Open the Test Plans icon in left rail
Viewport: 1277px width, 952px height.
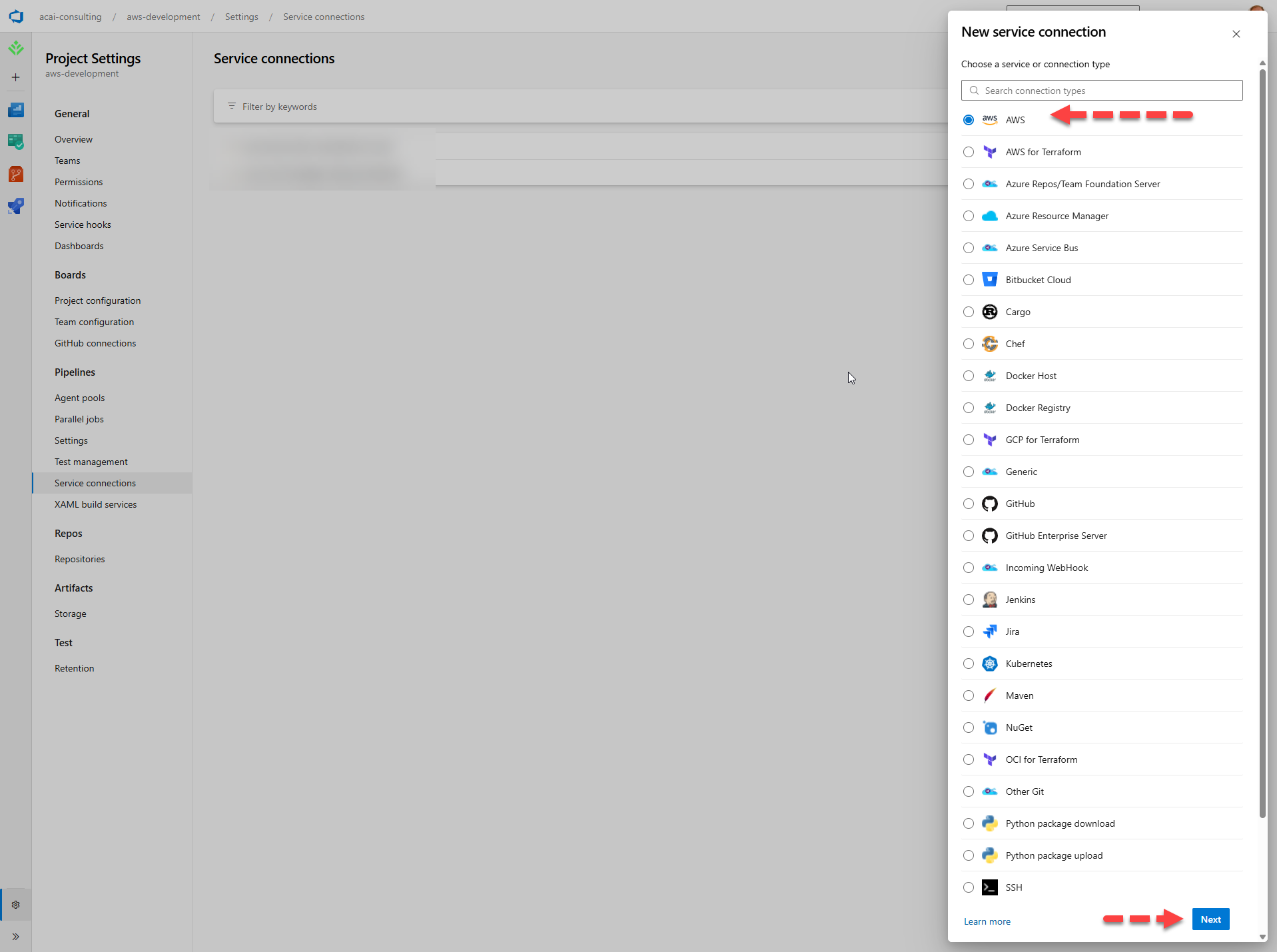[16, 142]
